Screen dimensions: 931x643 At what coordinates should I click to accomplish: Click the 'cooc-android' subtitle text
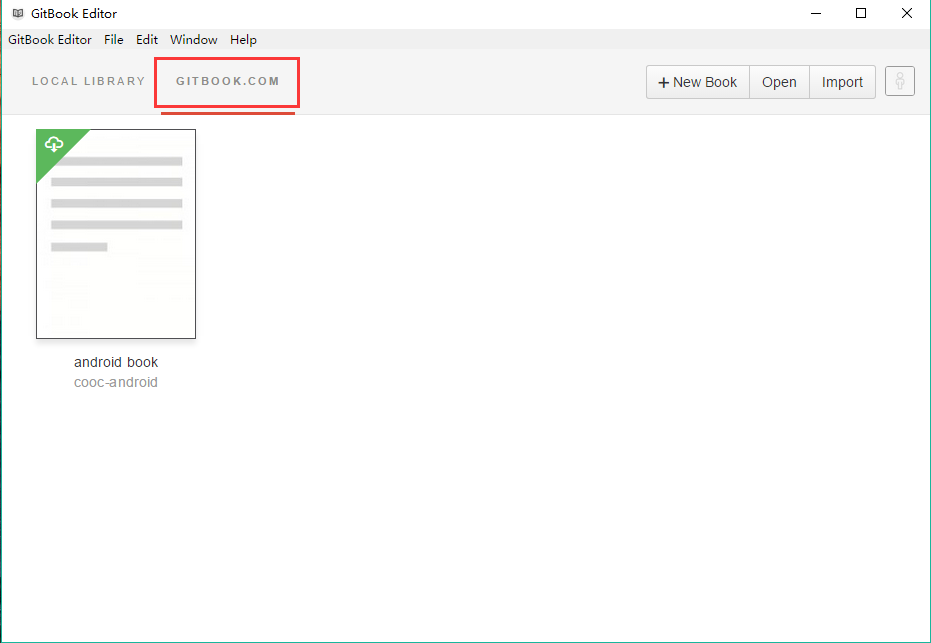116,382
